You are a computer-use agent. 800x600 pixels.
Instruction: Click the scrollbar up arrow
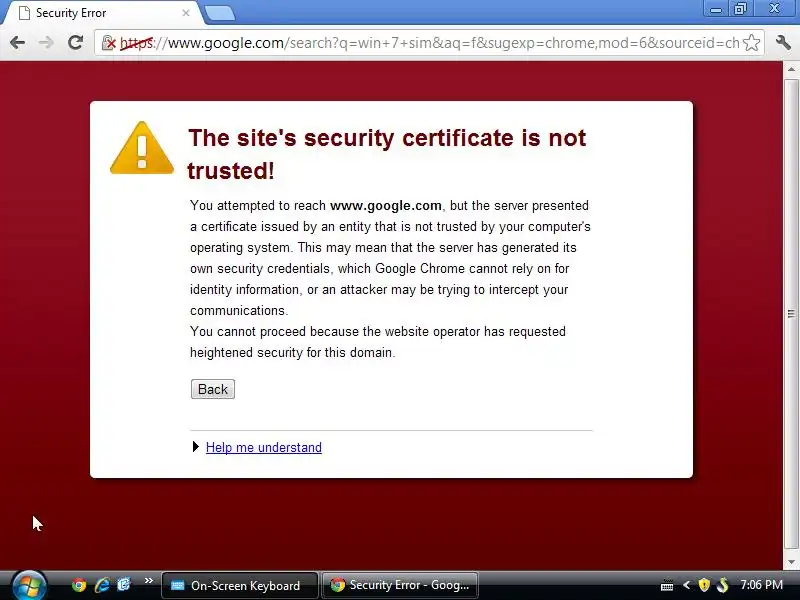point(791,68)
